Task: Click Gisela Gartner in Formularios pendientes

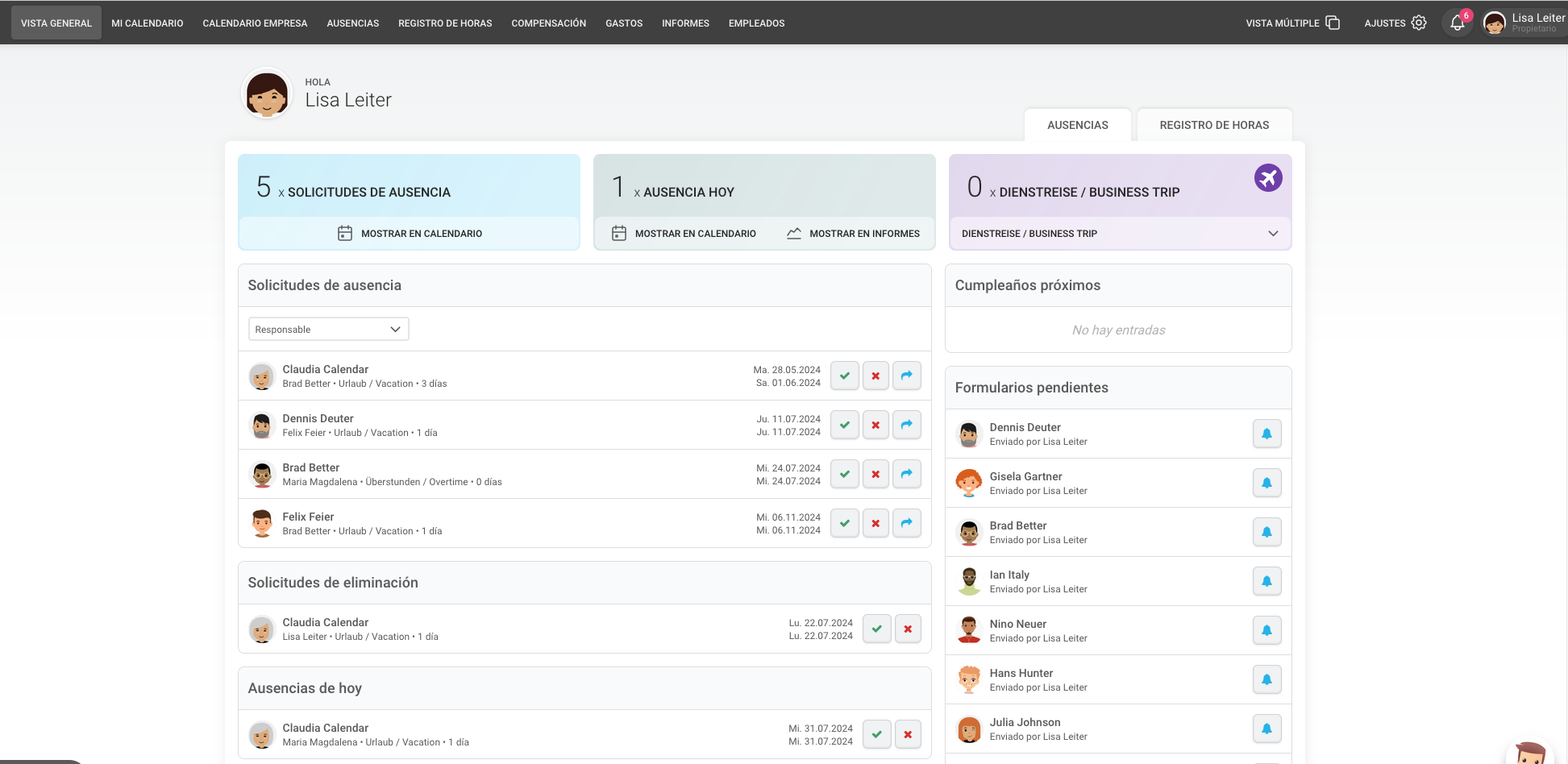Action: 1026,476
